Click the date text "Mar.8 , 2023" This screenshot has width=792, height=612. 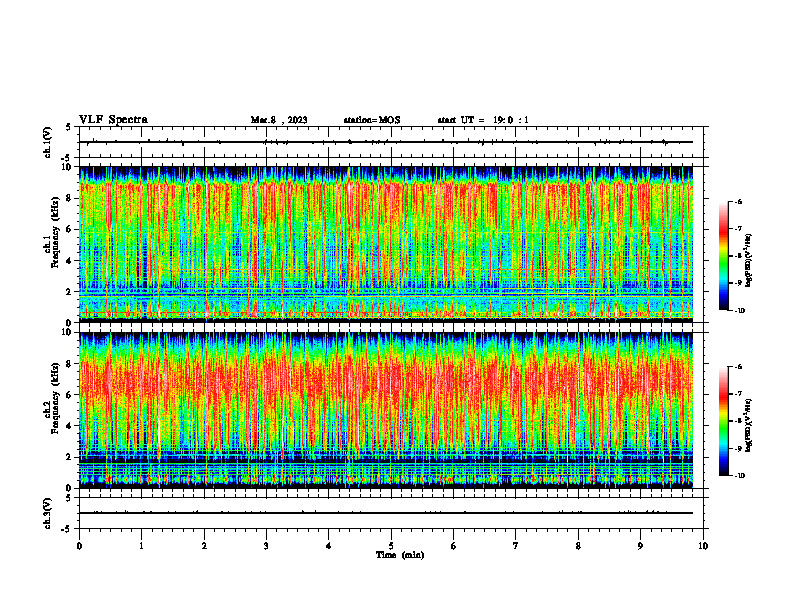[279, 120]
